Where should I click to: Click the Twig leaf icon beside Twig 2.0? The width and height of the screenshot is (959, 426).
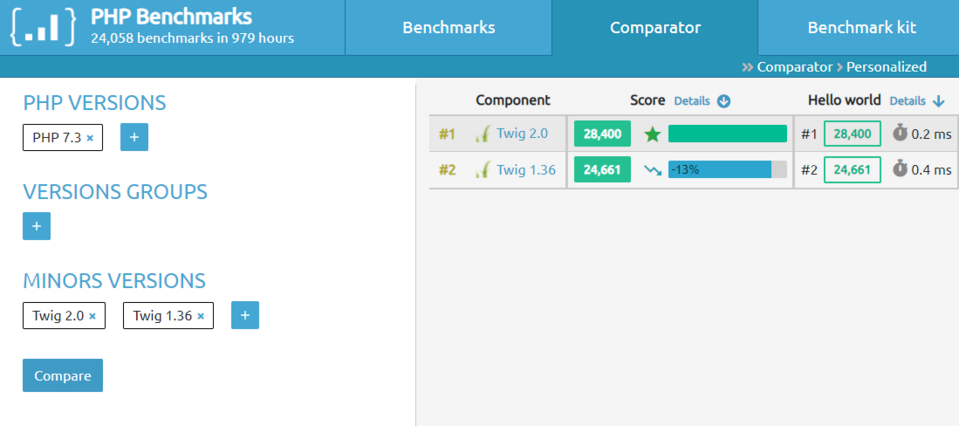click(483, 134)
